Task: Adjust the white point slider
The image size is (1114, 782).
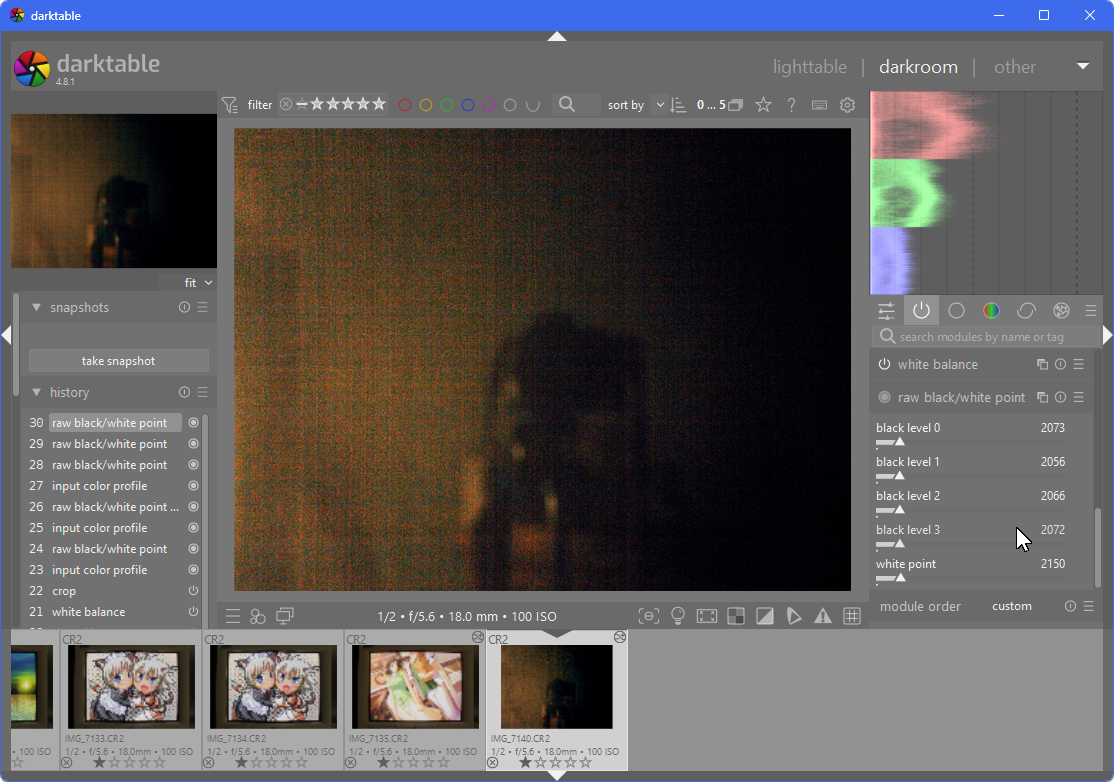Action: coord(970,577)
